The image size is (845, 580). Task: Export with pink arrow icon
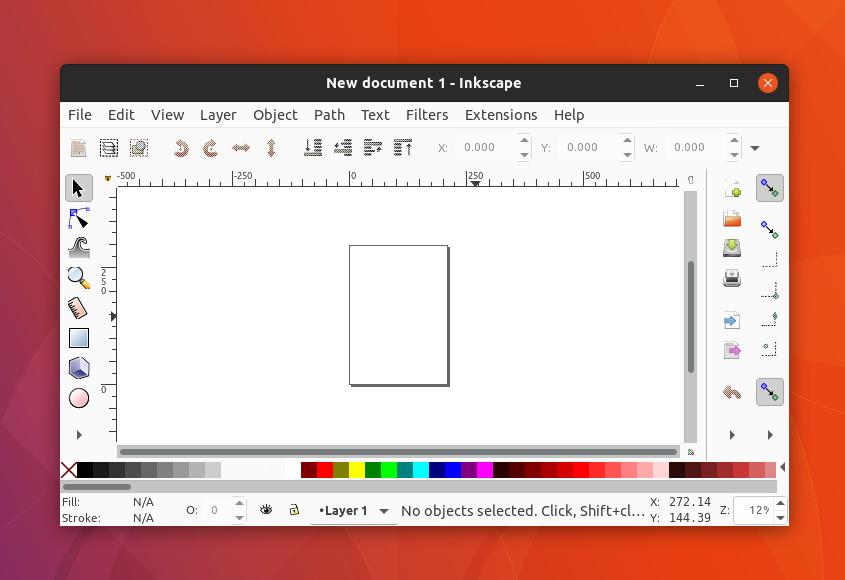point(732,350)
